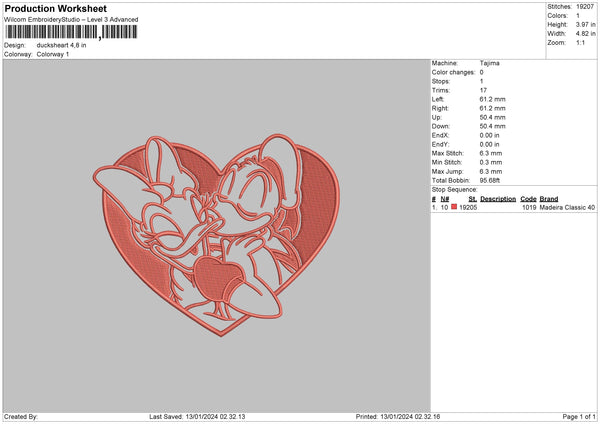Click the Description column header
Viewport: 600px width, 424px height.
tap(498, 198)
